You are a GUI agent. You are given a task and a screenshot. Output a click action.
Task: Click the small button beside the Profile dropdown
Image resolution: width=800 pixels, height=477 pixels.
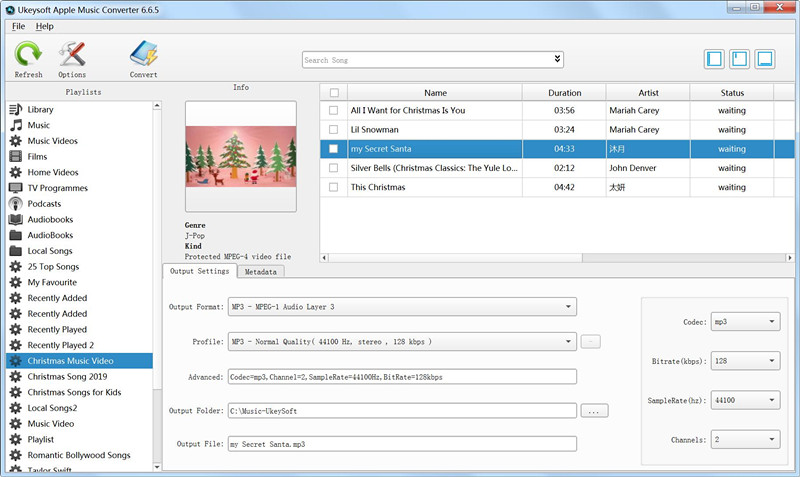click(591, 341)
